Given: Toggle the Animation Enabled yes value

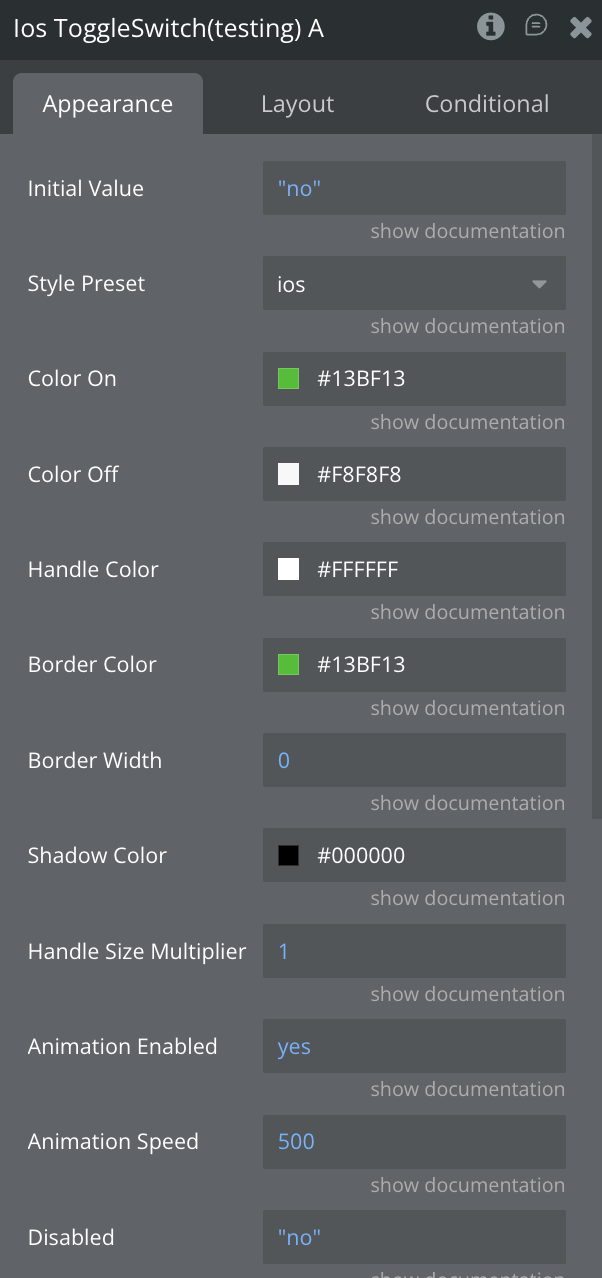Looking at the screenshot, I should coord(414,1047).
